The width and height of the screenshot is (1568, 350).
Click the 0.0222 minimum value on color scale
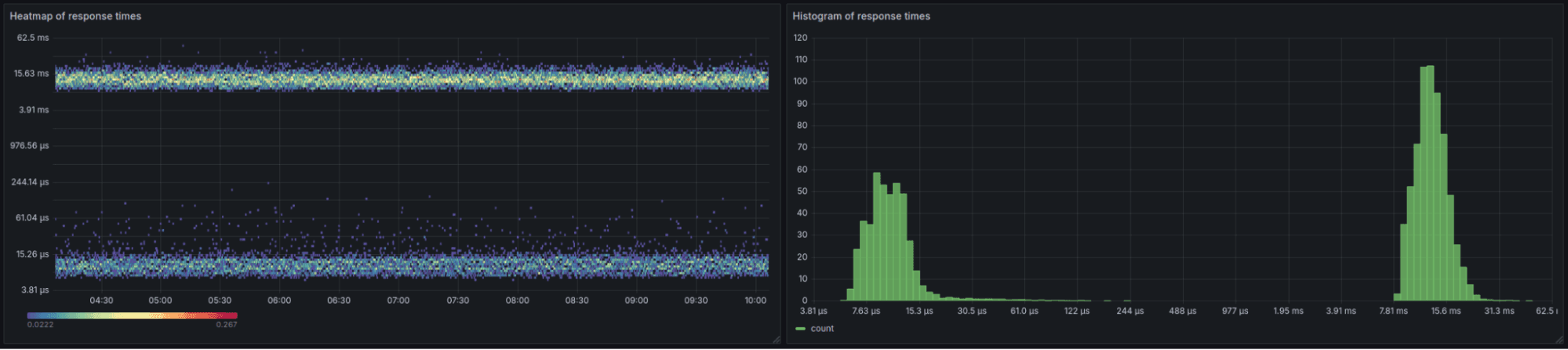pyautogui.click(x=40, y=325)
